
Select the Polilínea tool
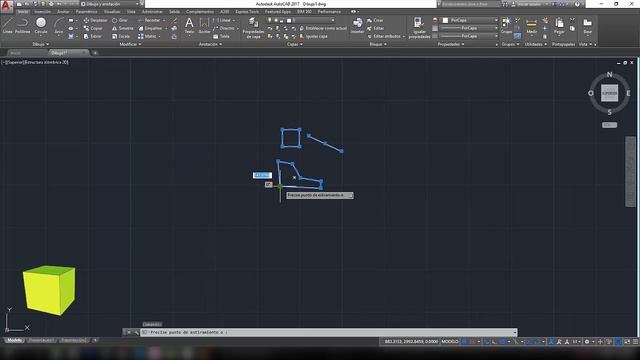[22, 26]
